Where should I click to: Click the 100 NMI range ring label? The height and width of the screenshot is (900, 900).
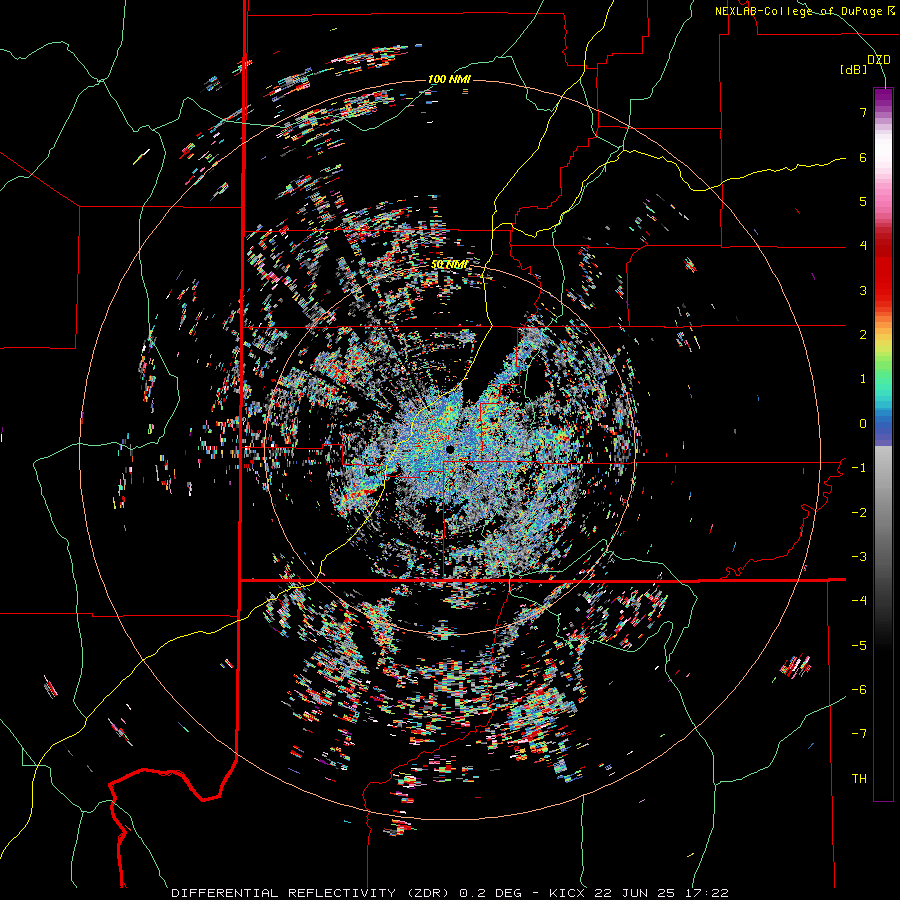[449, 79]
